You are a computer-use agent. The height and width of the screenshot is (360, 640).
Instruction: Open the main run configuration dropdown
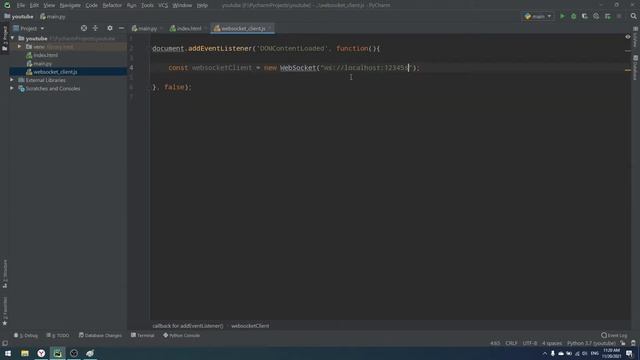pos(538,16)
